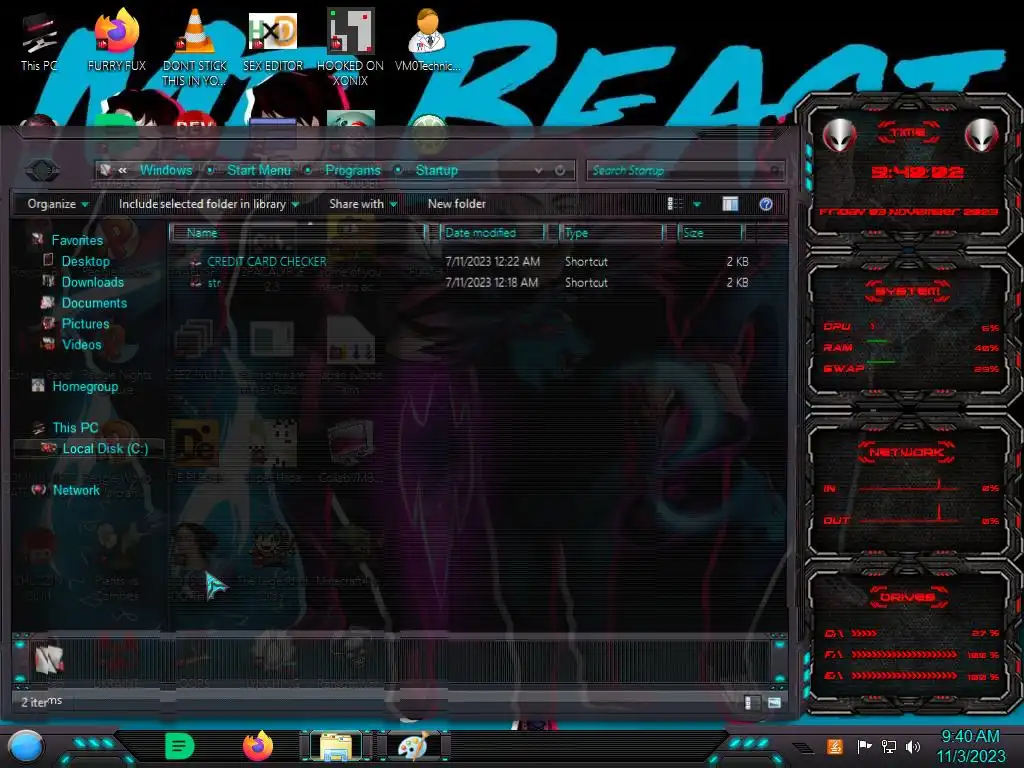
Task: Open the DONT STICK THIS IN YO VLC shortcut
Action: coord(195,48)
